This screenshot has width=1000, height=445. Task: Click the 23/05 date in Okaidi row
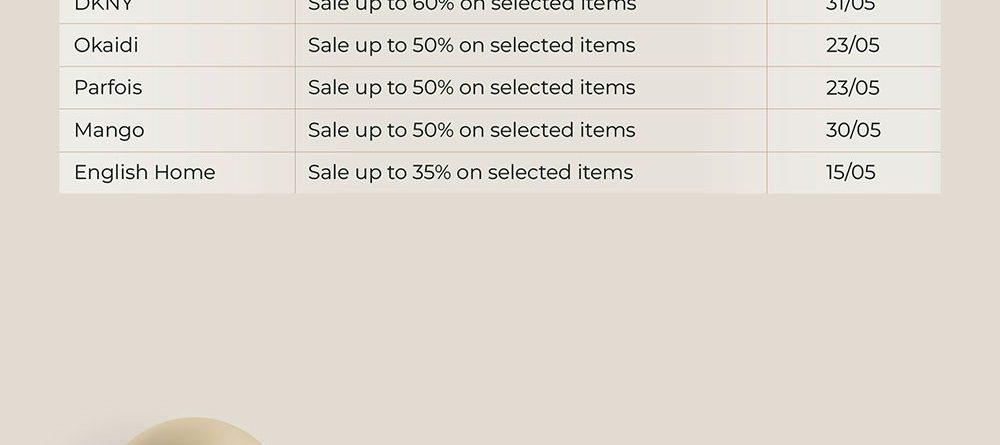(853, 45)
